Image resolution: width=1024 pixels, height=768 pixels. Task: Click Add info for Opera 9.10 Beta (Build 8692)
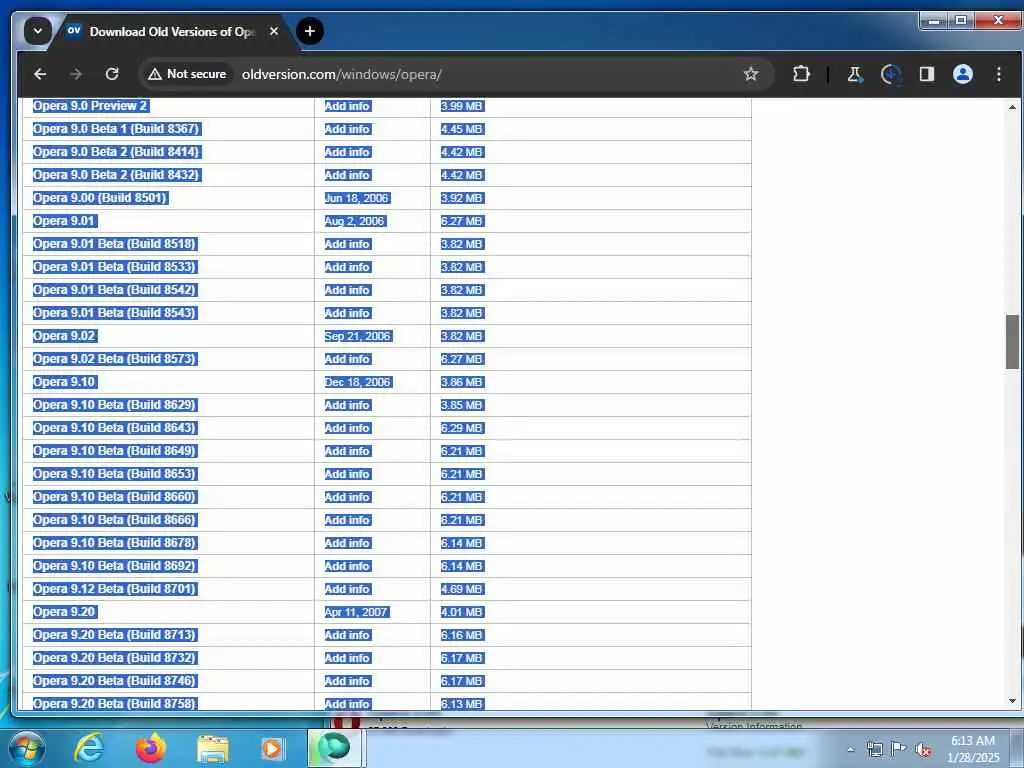(347, 566)
